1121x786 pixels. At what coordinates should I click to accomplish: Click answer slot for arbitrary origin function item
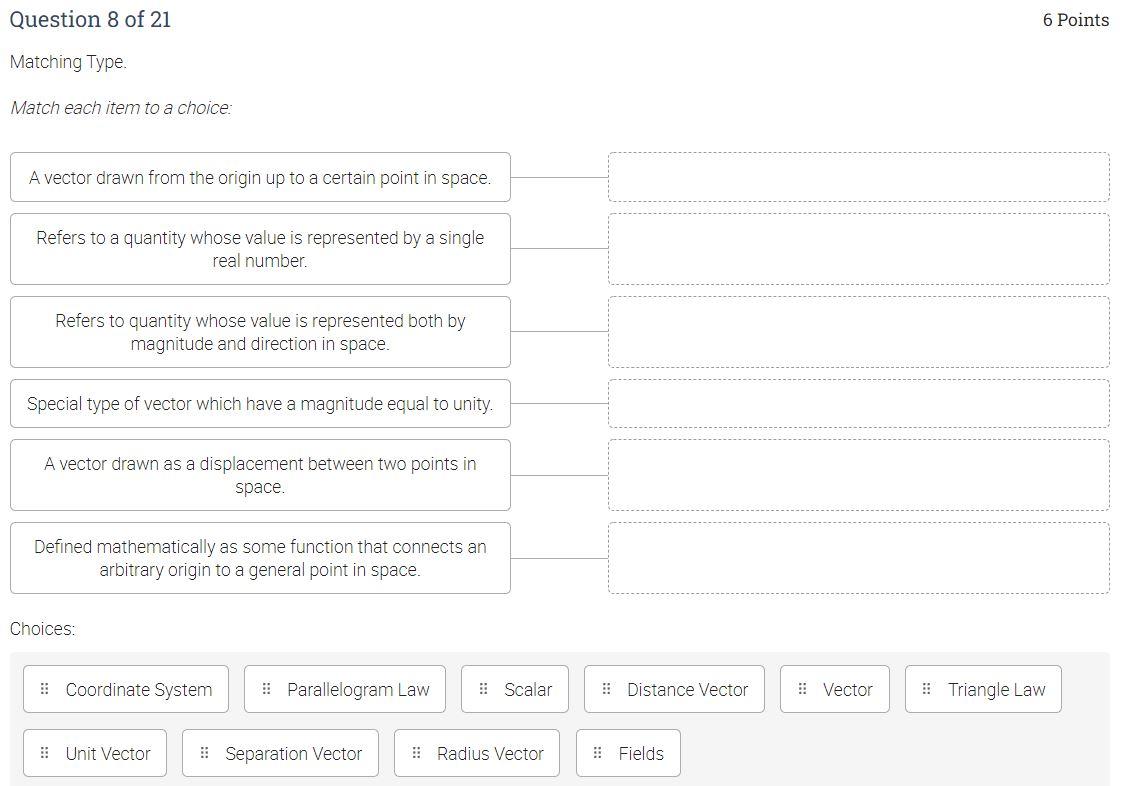pyautogui.click(x=858, y=558)
